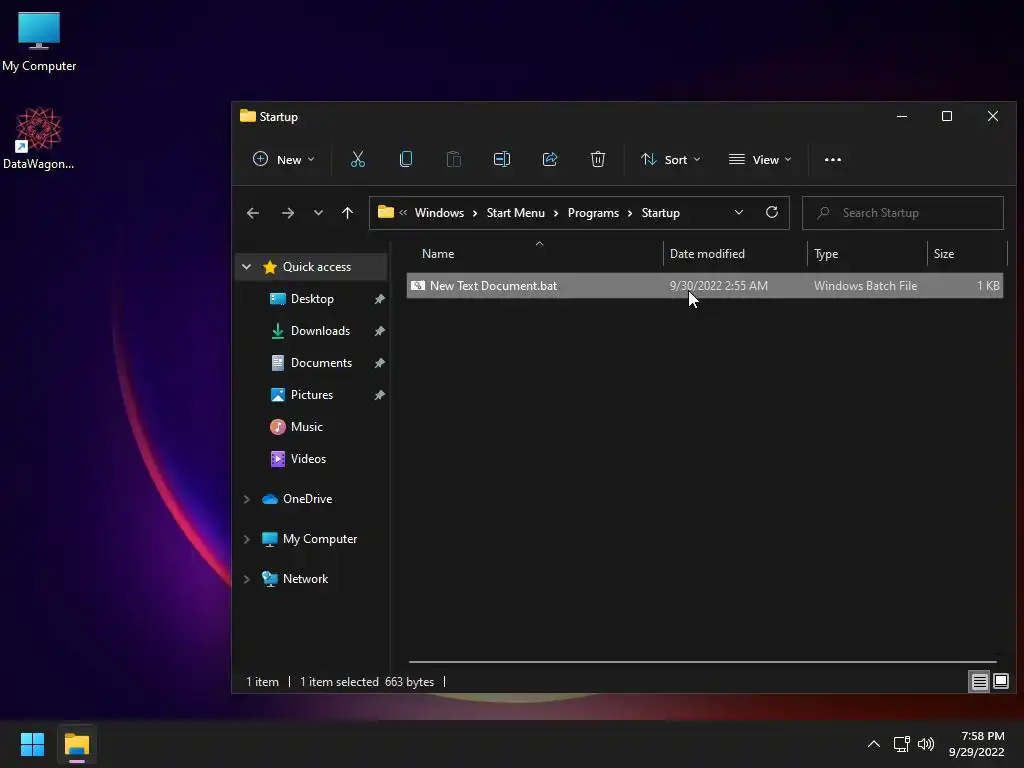Click the 'Windows Batch File' type cell
The width and height of the screenshot is (1024, 768).
point(865,286)
